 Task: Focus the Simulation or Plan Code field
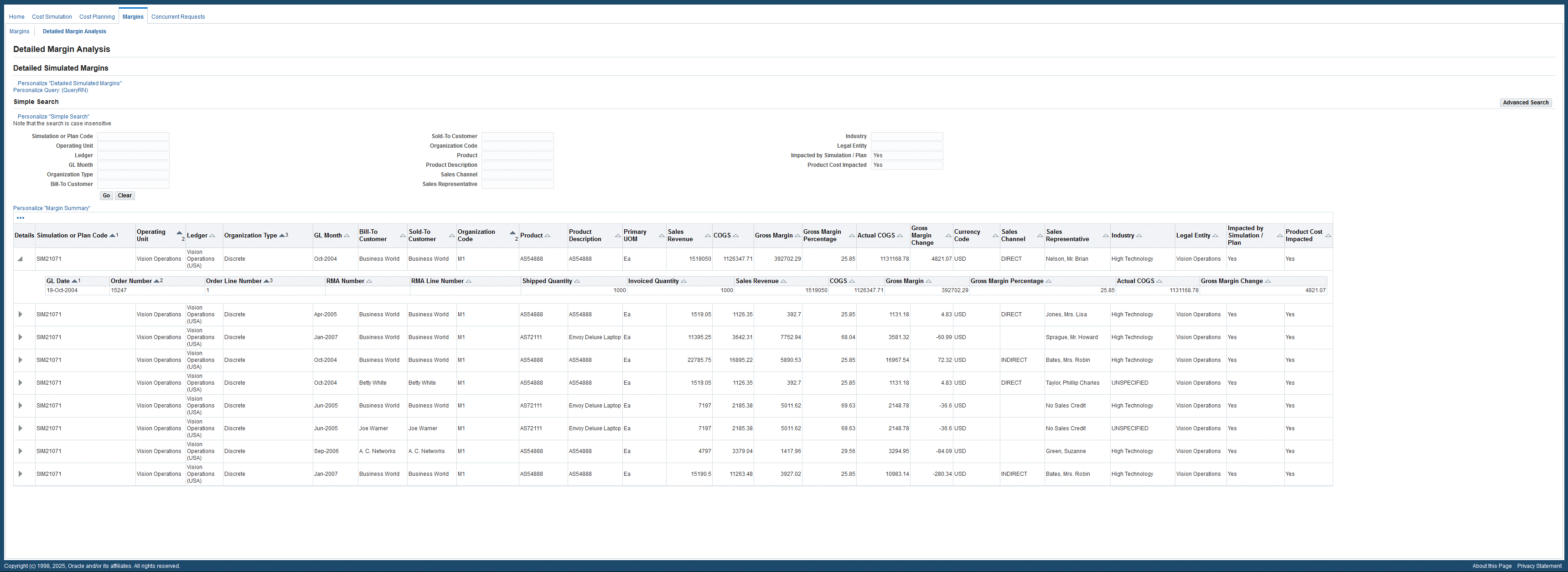(133, 136)
